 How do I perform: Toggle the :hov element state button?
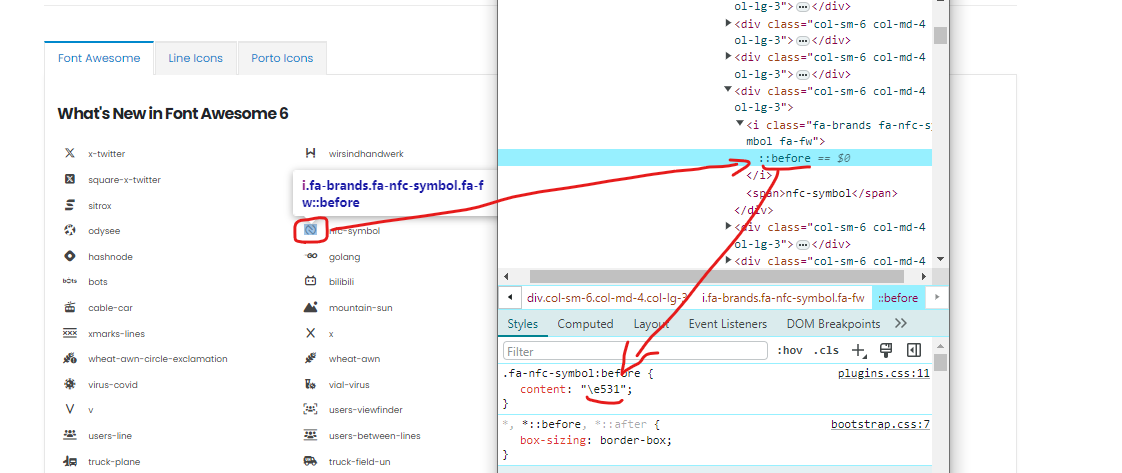click(790, 351)
